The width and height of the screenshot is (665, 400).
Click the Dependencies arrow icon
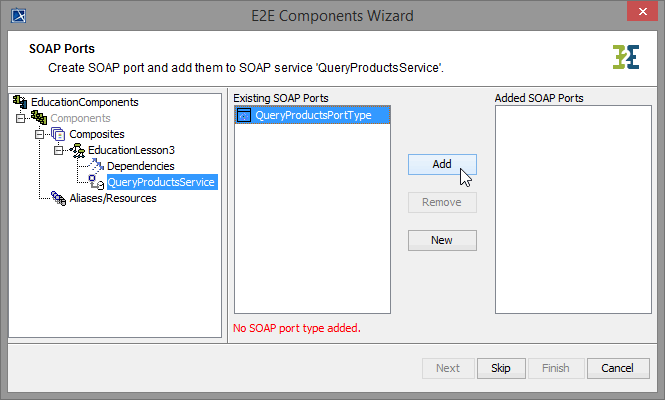[x=97, y=166]
